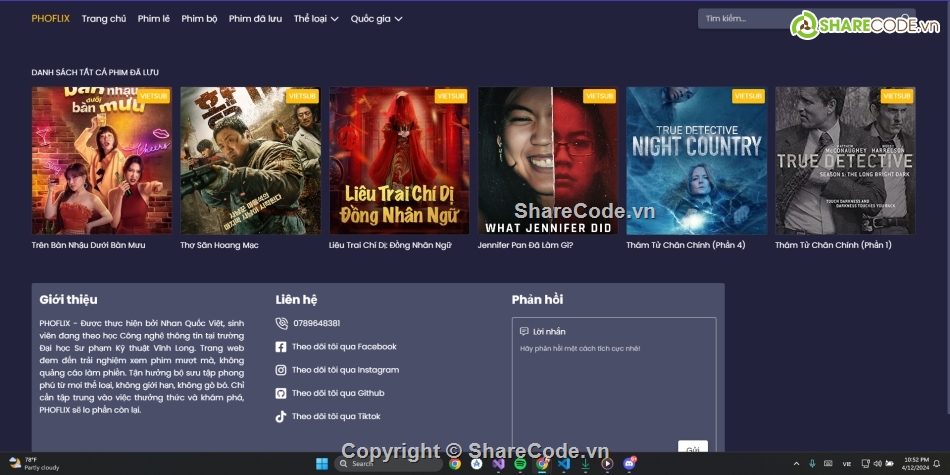Open Spotify from the taskbar
950x475 pixels.
point(520,463)
